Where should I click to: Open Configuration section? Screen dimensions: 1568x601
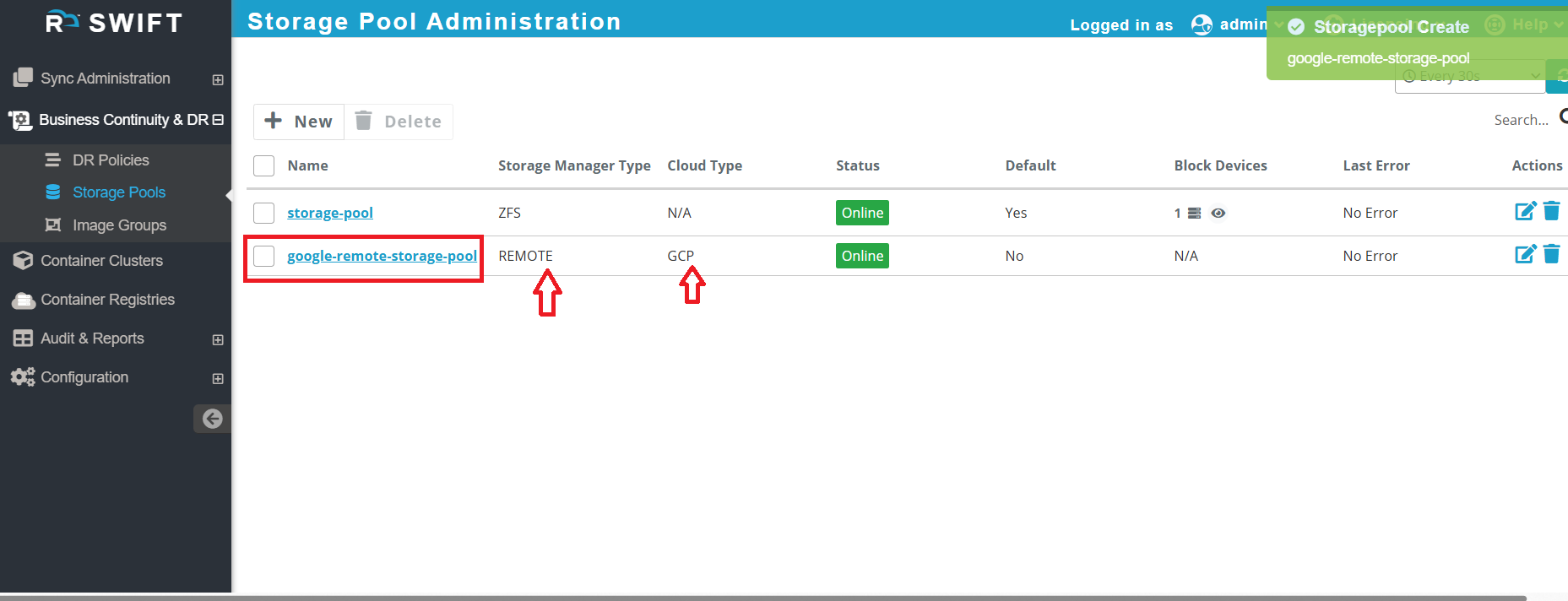point(84,377)
